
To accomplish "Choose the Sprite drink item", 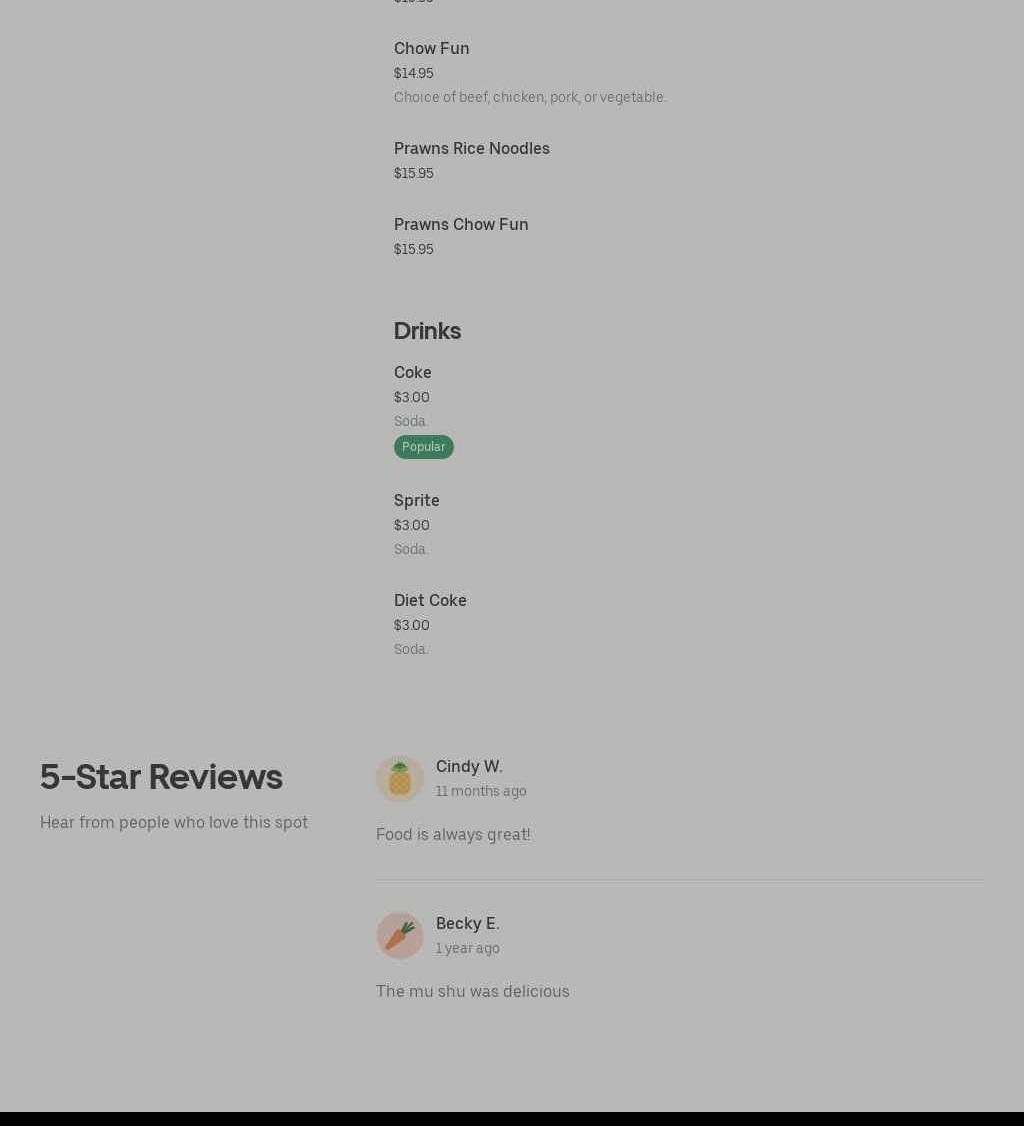I will click(416, 500).
